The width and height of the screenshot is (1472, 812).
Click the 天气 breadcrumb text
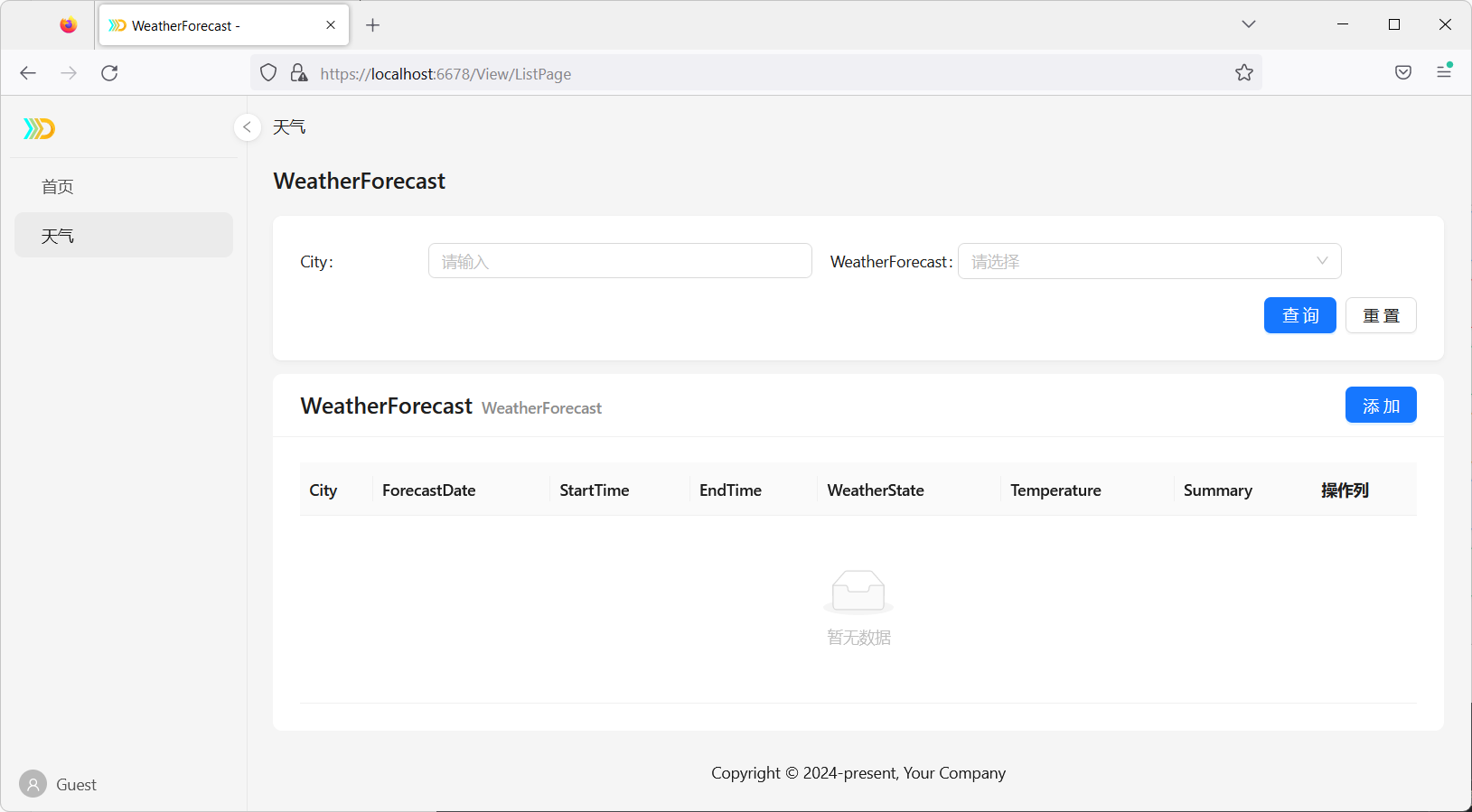tap(289, 127)
